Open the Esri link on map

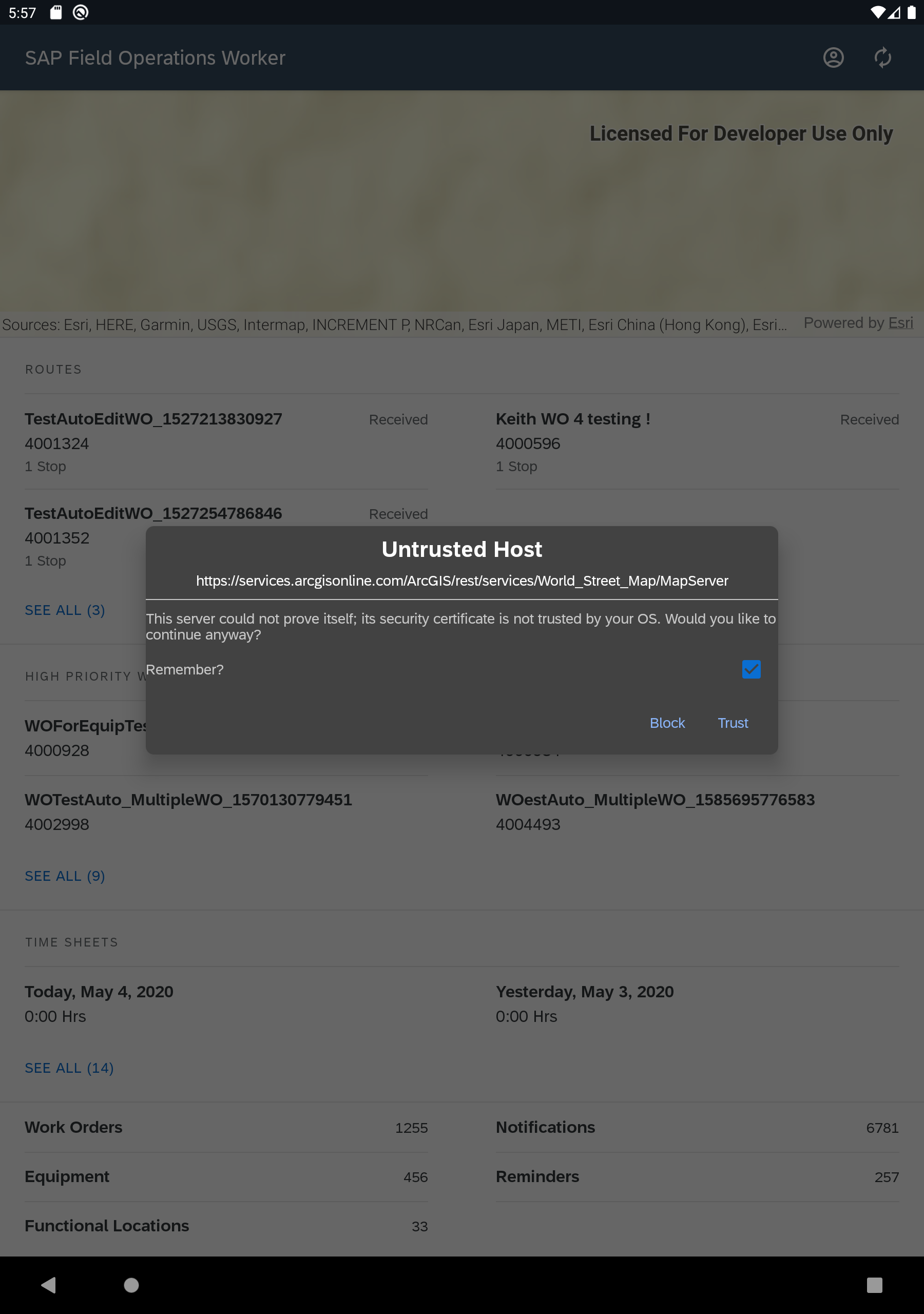900,323
